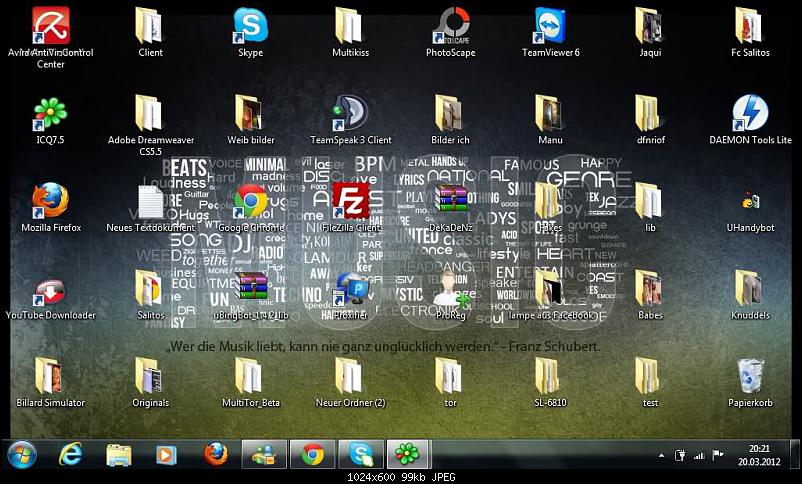Click the Show desktop strip
Viewport: 802px width, 484px height.
coord(796,454)
